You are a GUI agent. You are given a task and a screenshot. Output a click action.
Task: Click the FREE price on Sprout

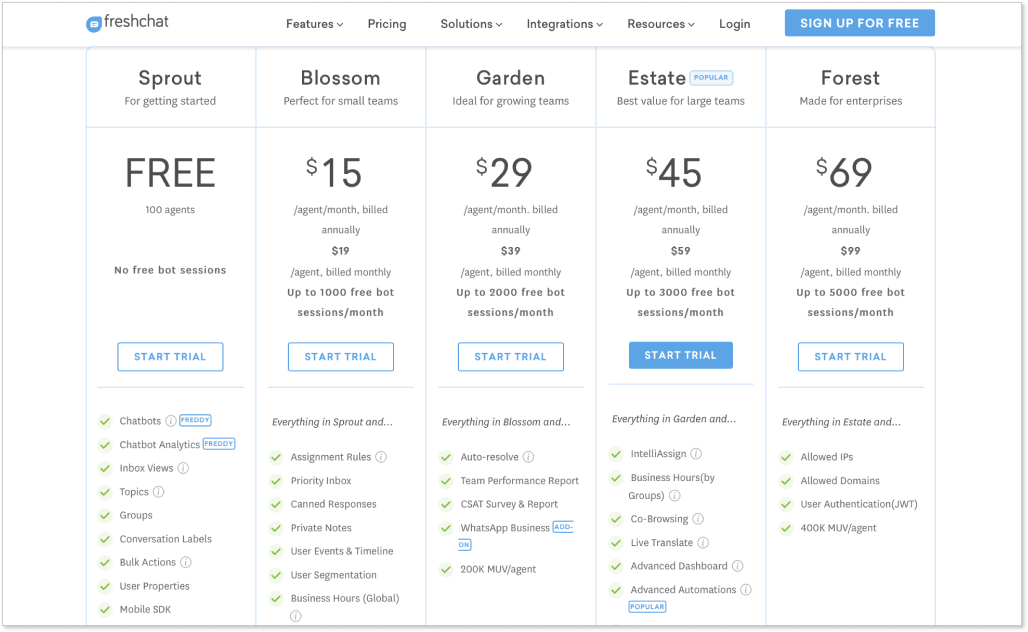click(170, 173)
